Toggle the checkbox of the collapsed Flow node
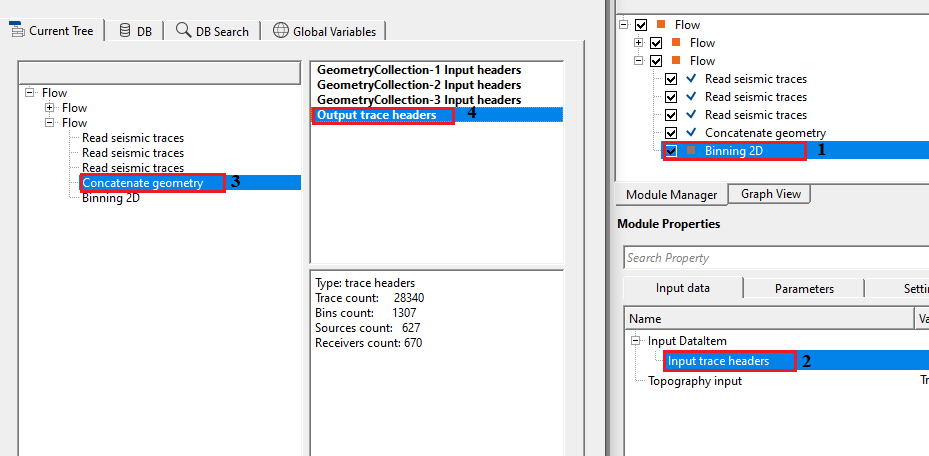The height and width of the screenshot is (456, 929). click(656, 43)
